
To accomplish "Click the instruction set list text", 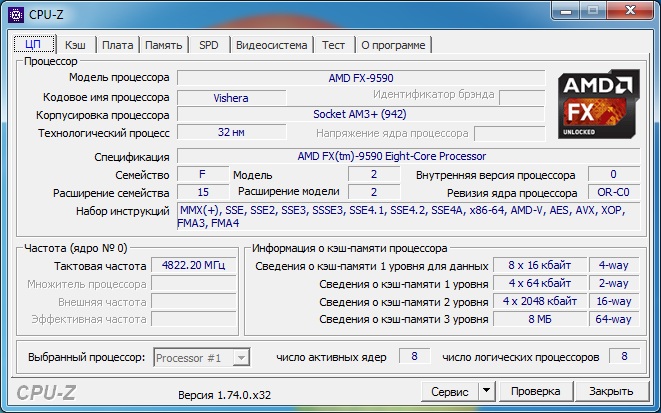I will 408,216.
